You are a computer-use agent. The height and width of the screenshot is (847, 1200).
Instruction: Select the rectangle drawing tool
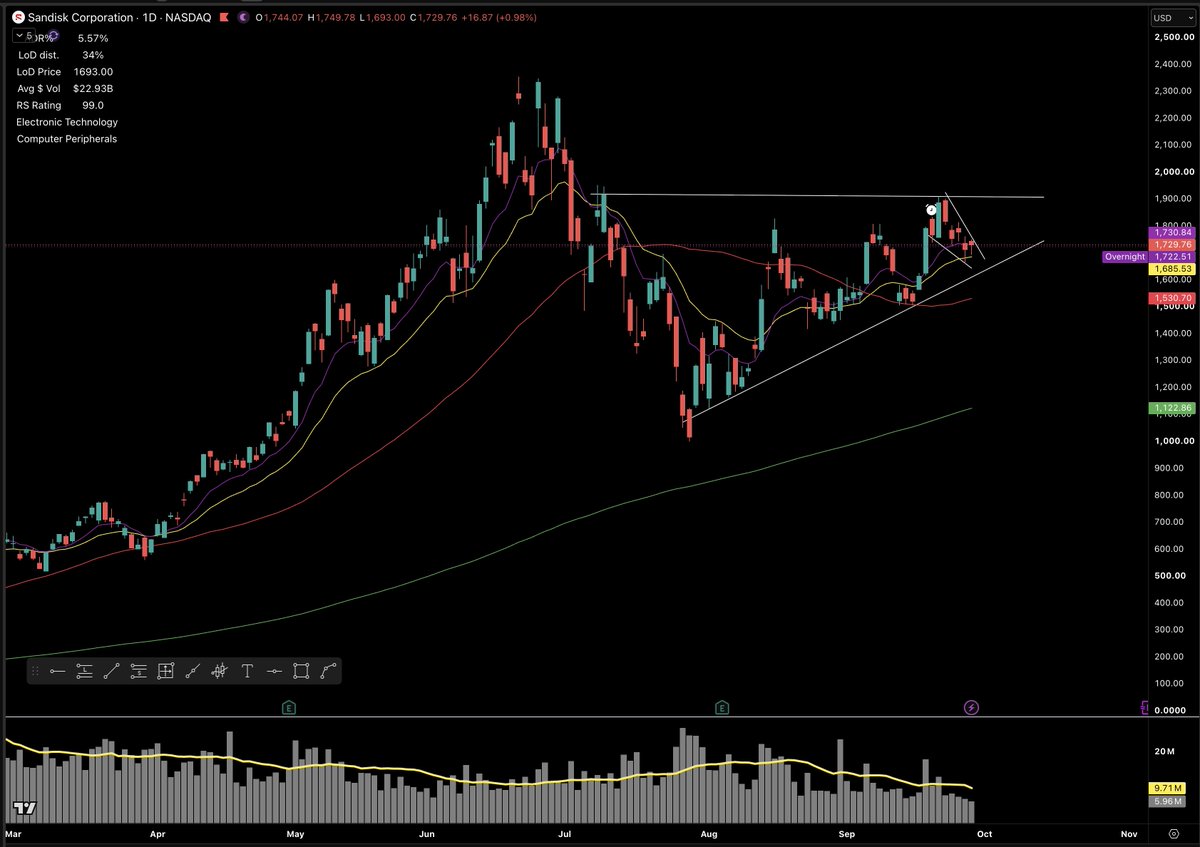(301, 671)
